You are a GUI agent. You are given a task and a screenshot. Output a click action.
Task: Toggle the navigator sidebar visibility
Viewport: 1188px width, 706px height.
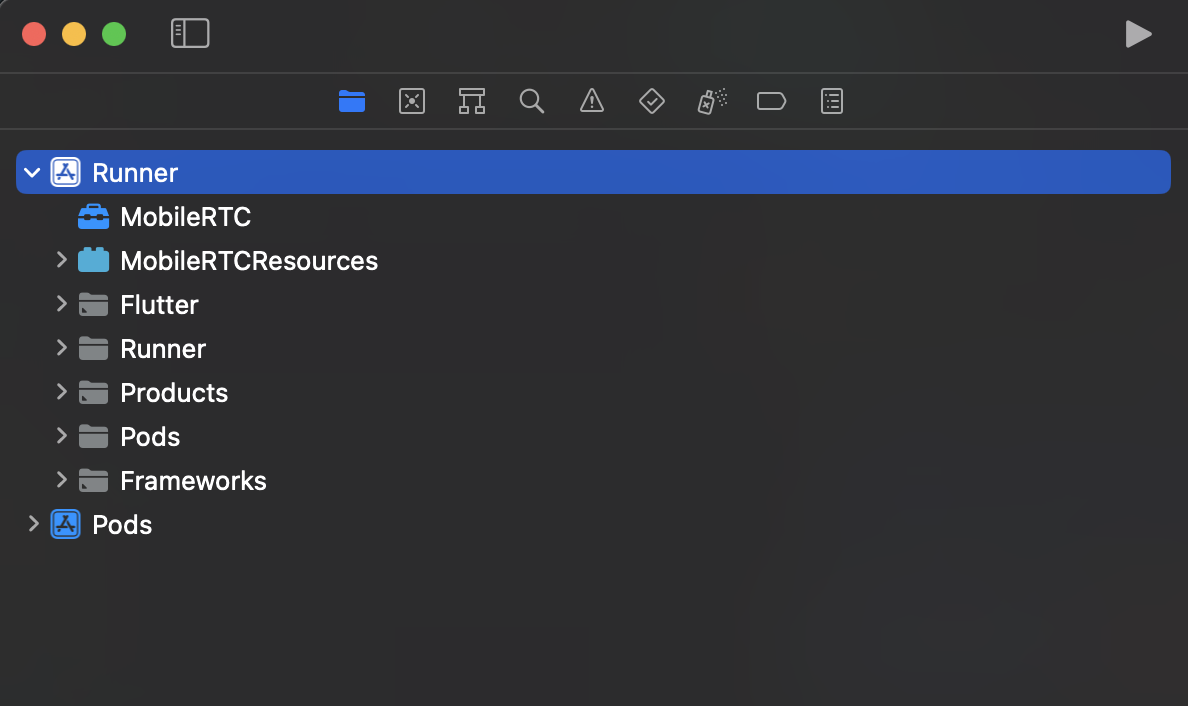(190, 33)
